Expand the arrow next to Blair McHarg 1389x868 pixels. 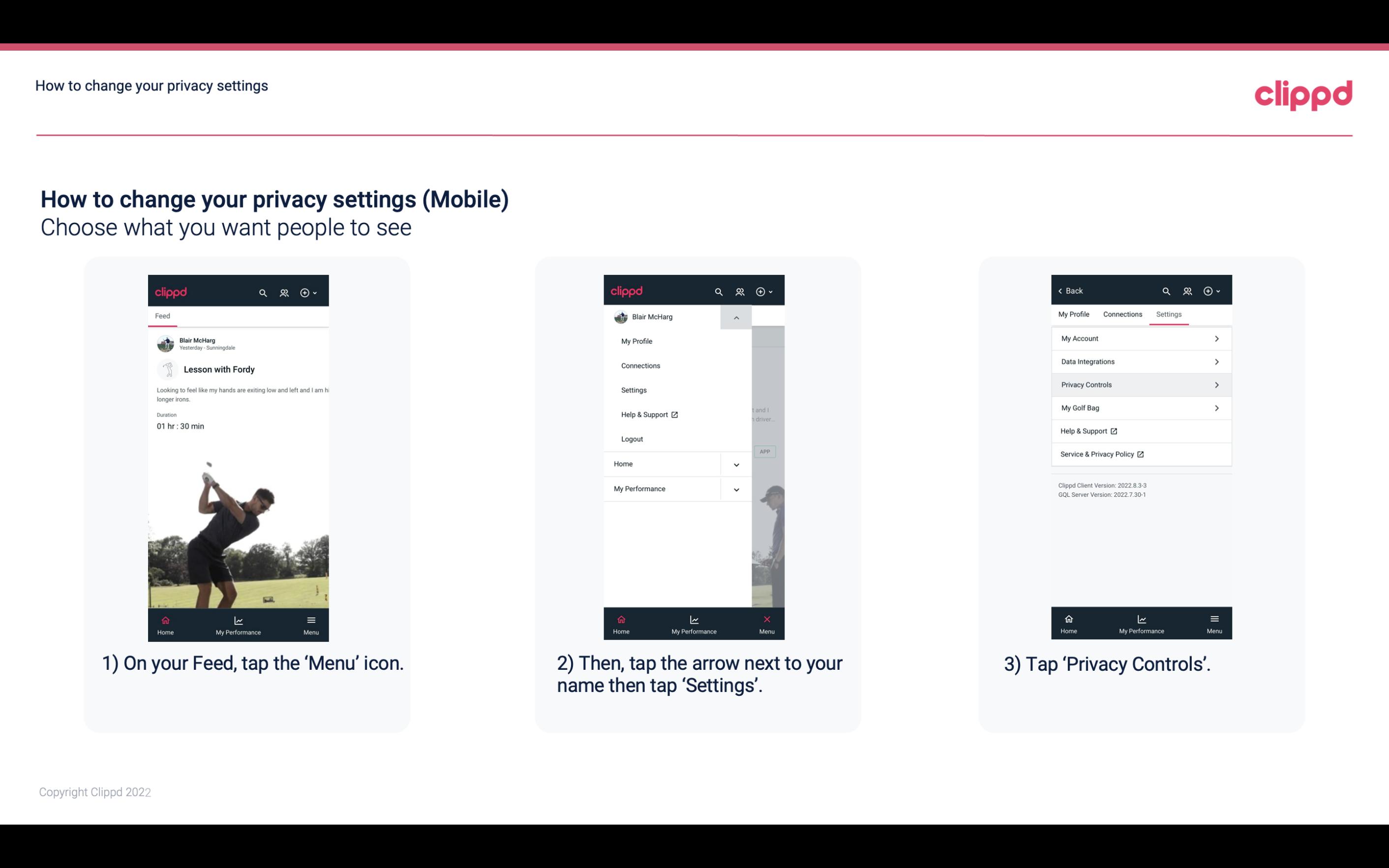[736, 317]
